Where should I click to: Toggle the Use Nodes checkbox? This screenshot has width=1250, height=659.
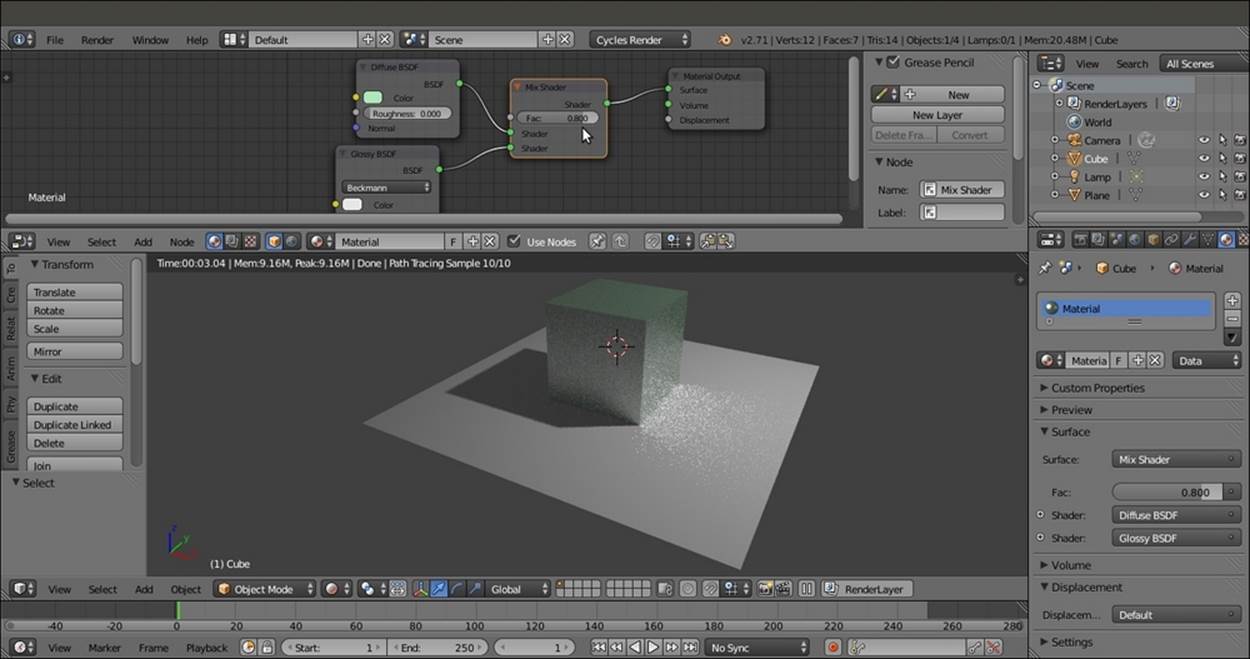(x=514, y=241)
